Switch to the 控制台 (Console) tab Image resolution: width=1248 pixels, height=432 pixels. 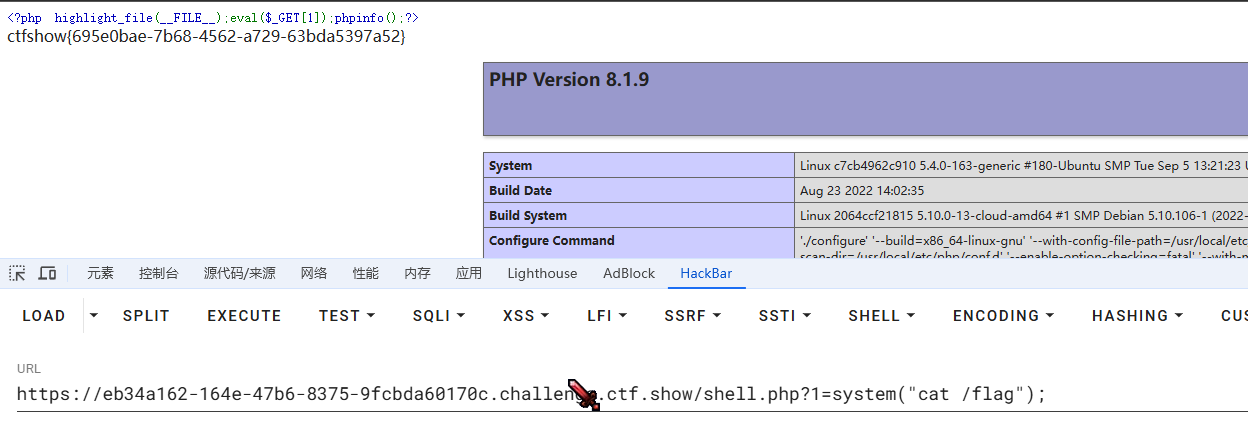(x=159, y=273)
